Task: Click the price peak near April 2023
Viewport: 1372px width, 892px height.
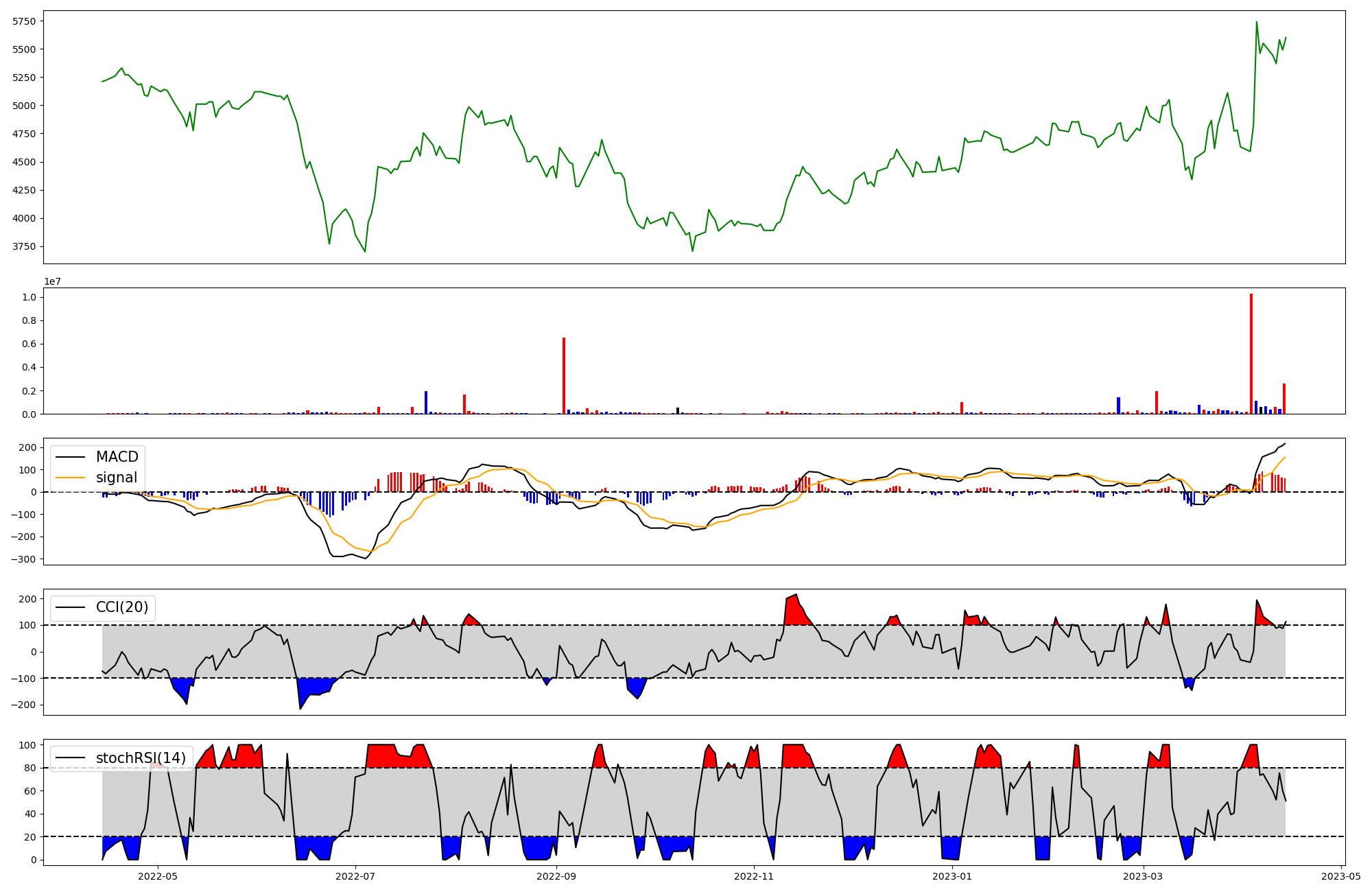Action: point(1257,23)
